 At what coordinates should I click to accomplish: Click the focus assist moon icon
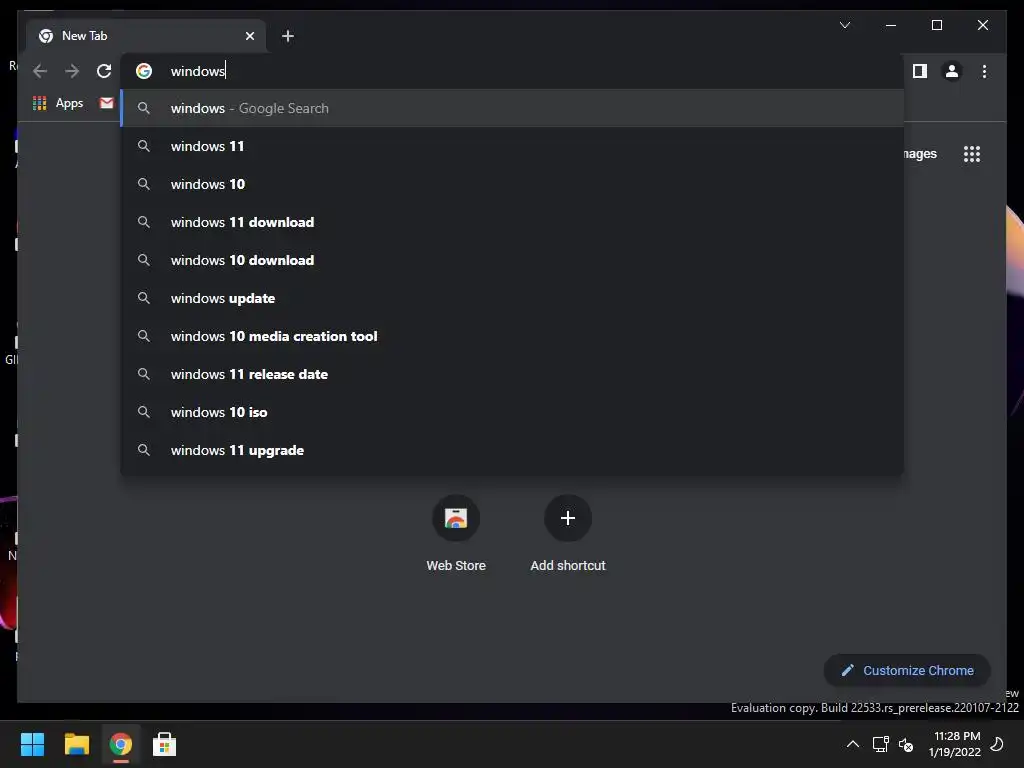pyautogui.click(x=997, y=744)
